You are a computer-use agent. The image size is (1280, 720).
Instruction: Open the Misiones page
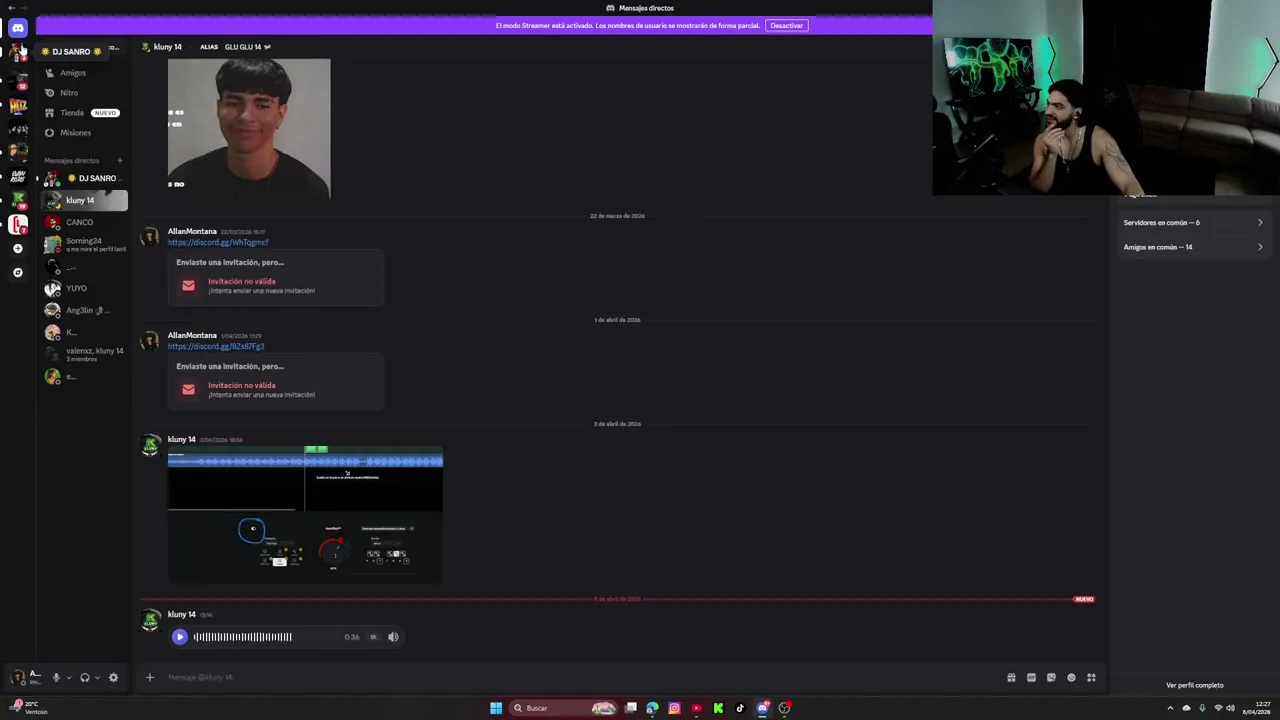click(x=84, y=133)
